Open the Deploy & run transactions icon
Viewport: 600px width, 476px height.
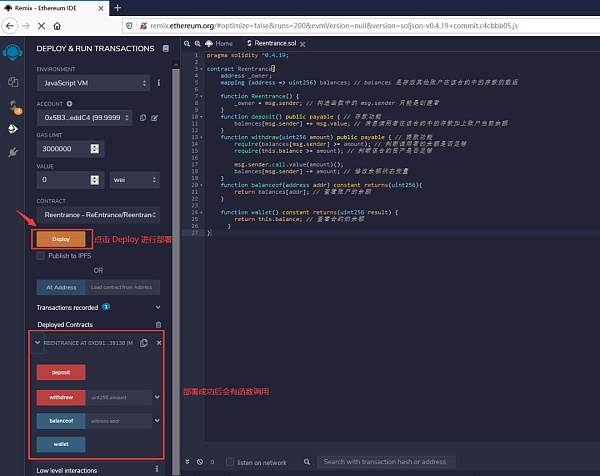tap(13, 129)
